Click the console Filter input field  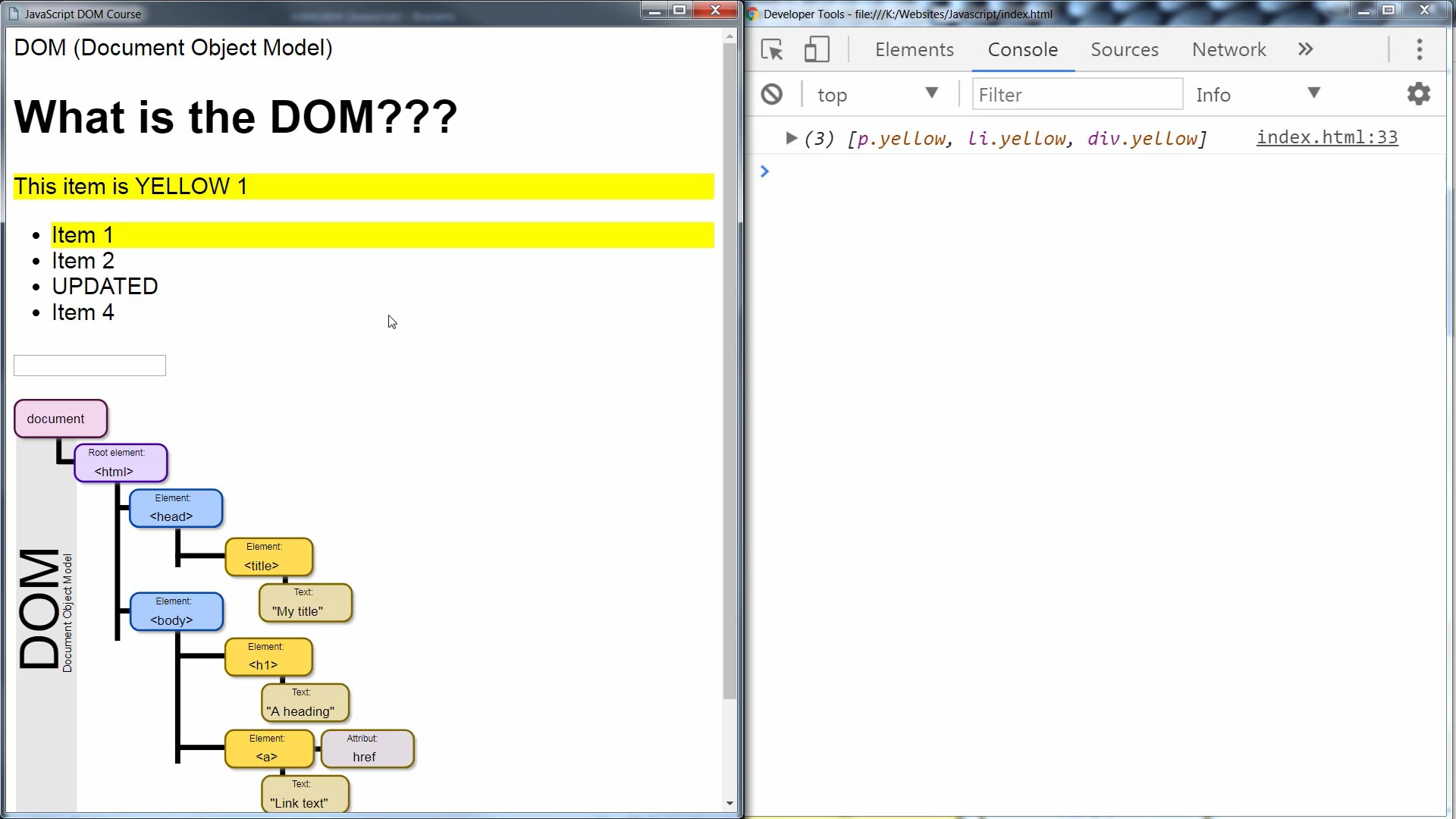click(x=1078, y=94)
